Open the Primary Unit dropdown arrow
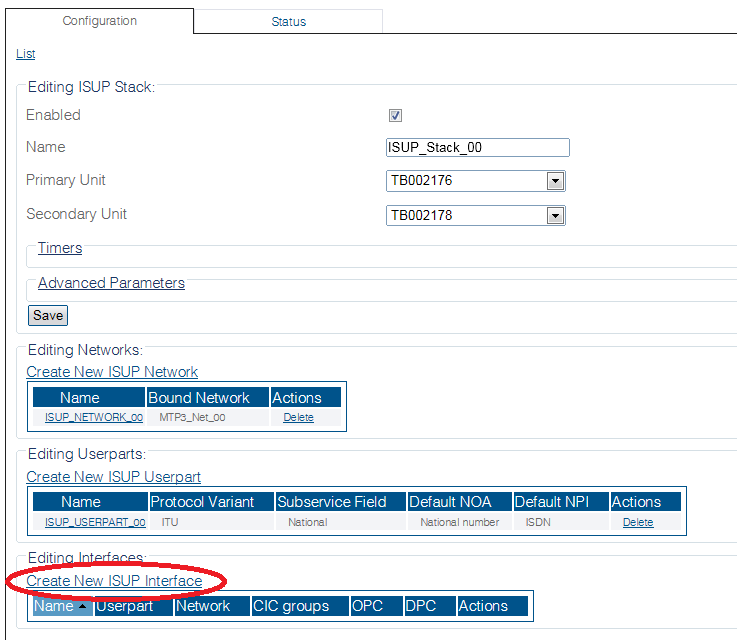This screenshot has height=640, width=737. [x=555, y=181]
